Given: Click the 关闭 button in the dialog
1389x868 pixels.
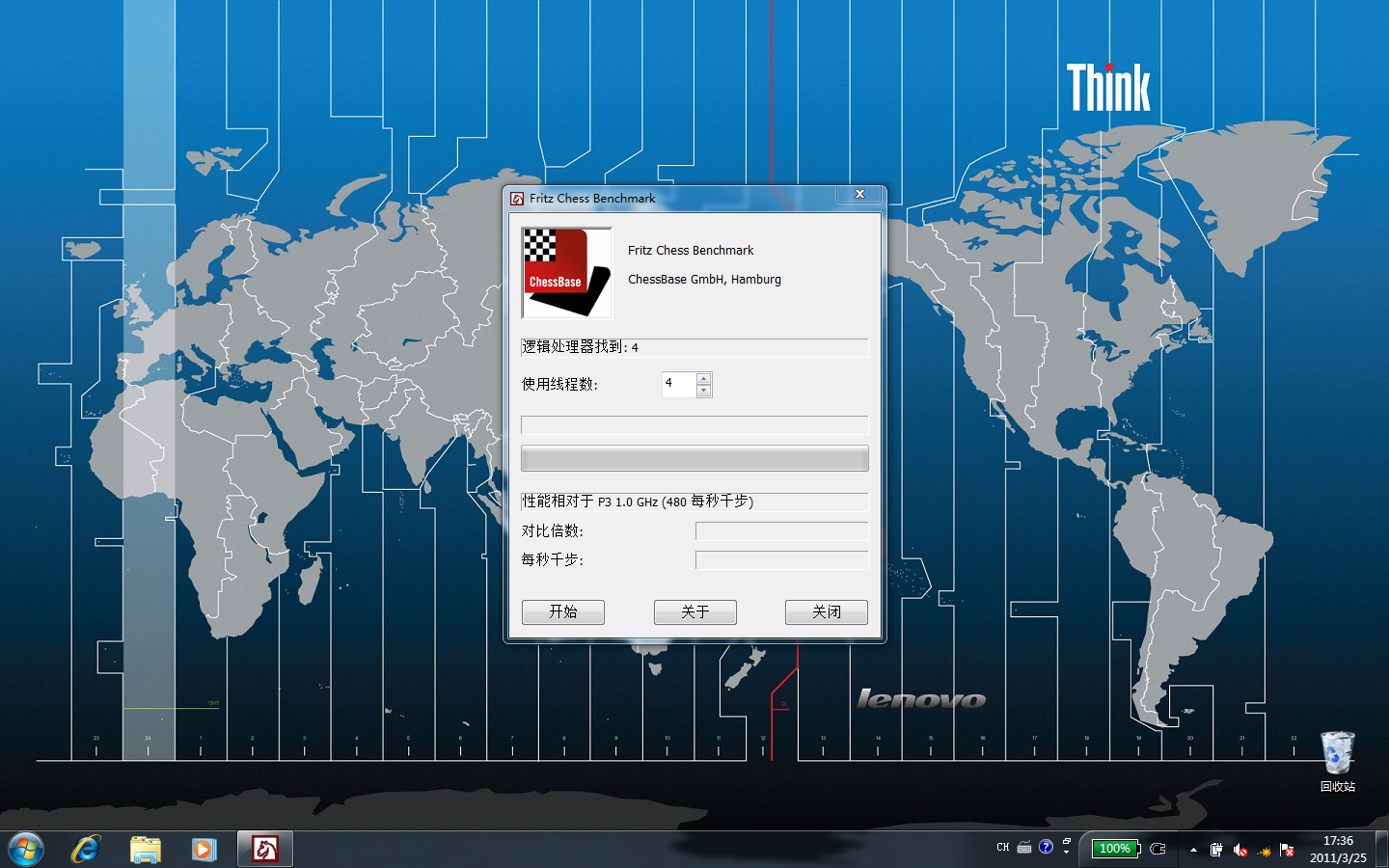Looking at the screenshot, I should click(827, 611).
